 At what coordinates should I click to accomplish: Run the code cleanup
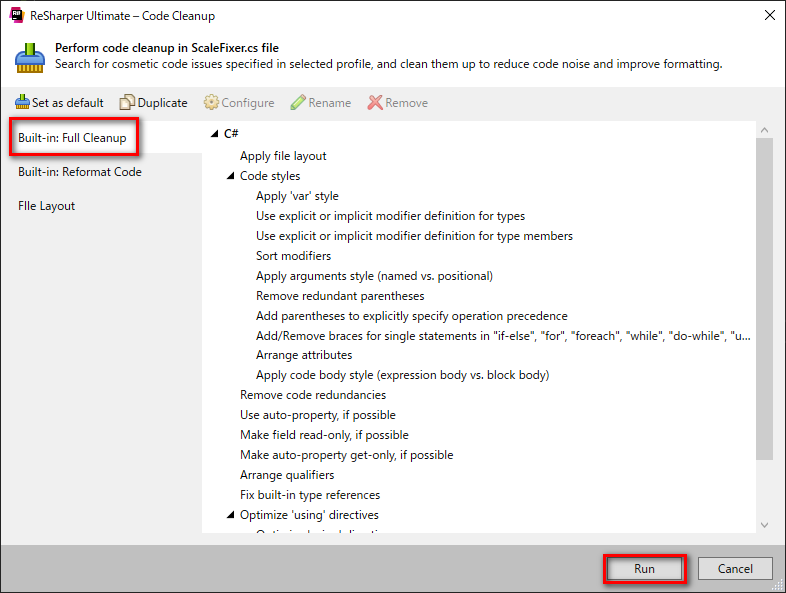click(x=644, y=569)
